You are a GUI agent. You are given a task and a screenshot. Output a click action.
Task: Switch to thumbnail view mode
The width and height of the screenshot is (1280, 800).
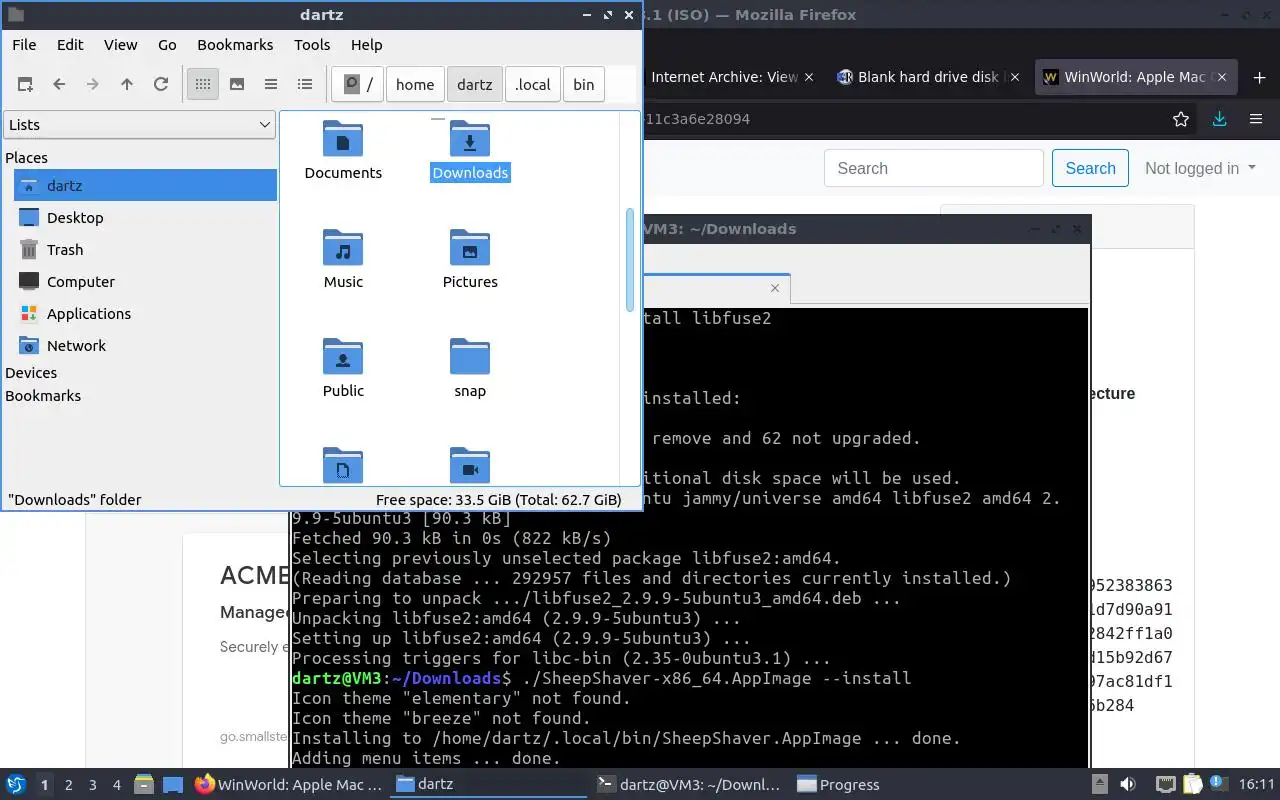coord(237,85)
